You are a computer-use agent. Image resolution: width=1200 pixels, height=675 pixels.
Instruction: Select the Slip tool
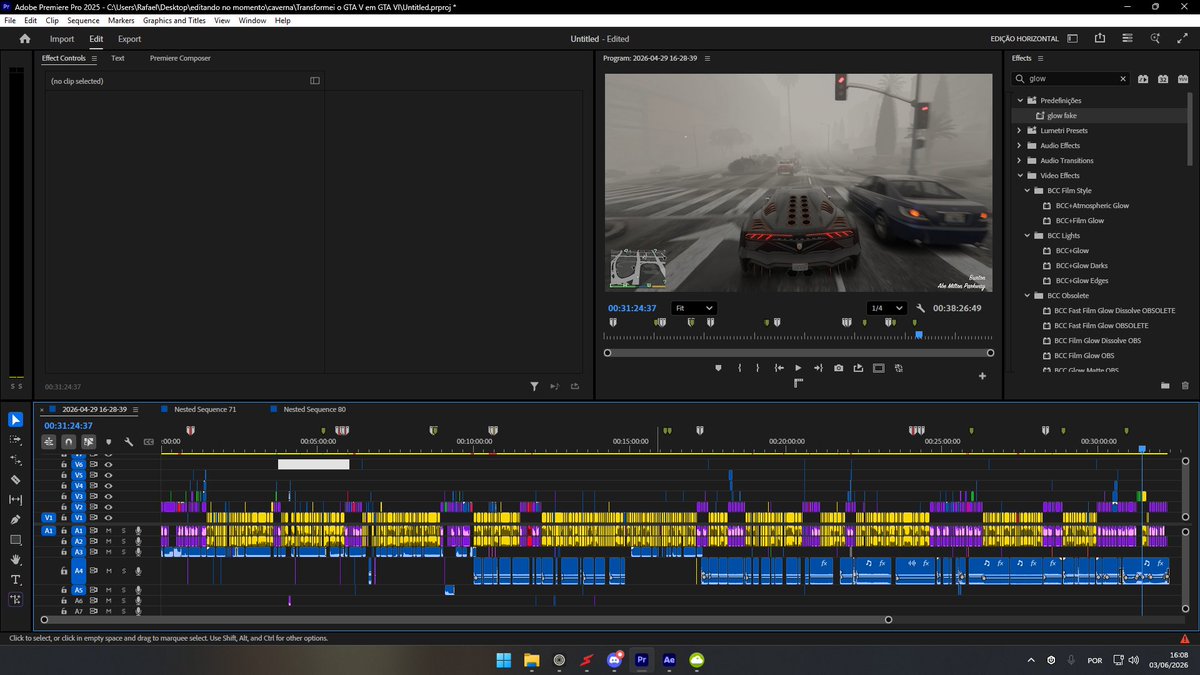(16, 499)
